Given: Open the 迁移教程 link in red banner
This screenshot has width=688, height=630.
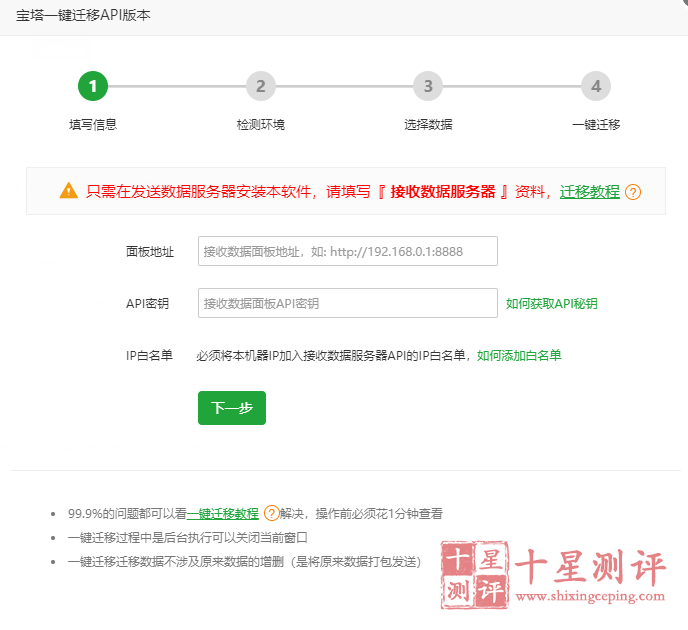Looking at the screenshot, I should [590, 192].
